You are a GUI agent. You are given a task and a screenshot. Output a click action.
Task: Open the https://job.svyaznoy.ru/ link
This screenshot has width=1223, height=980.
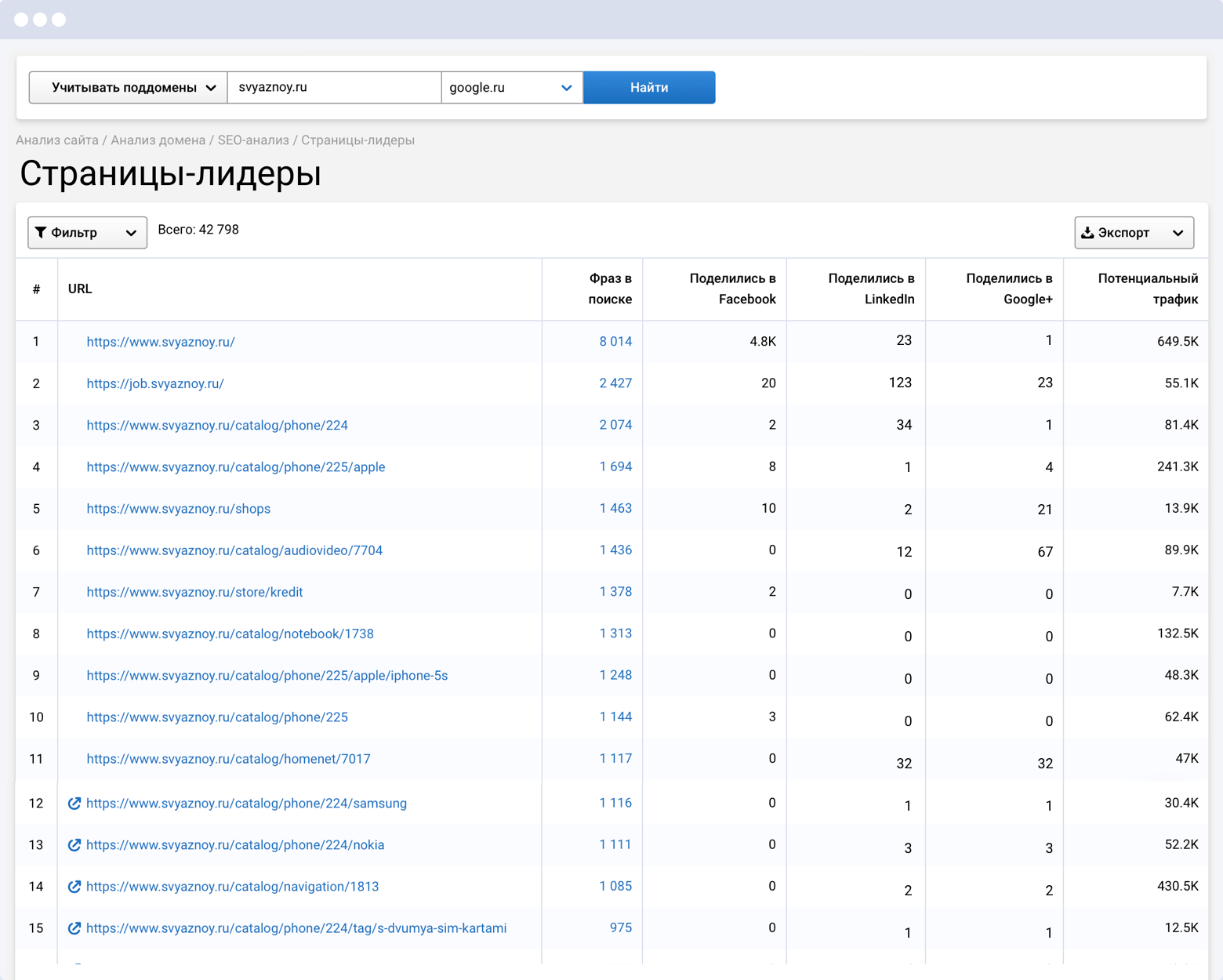[155, 383]
